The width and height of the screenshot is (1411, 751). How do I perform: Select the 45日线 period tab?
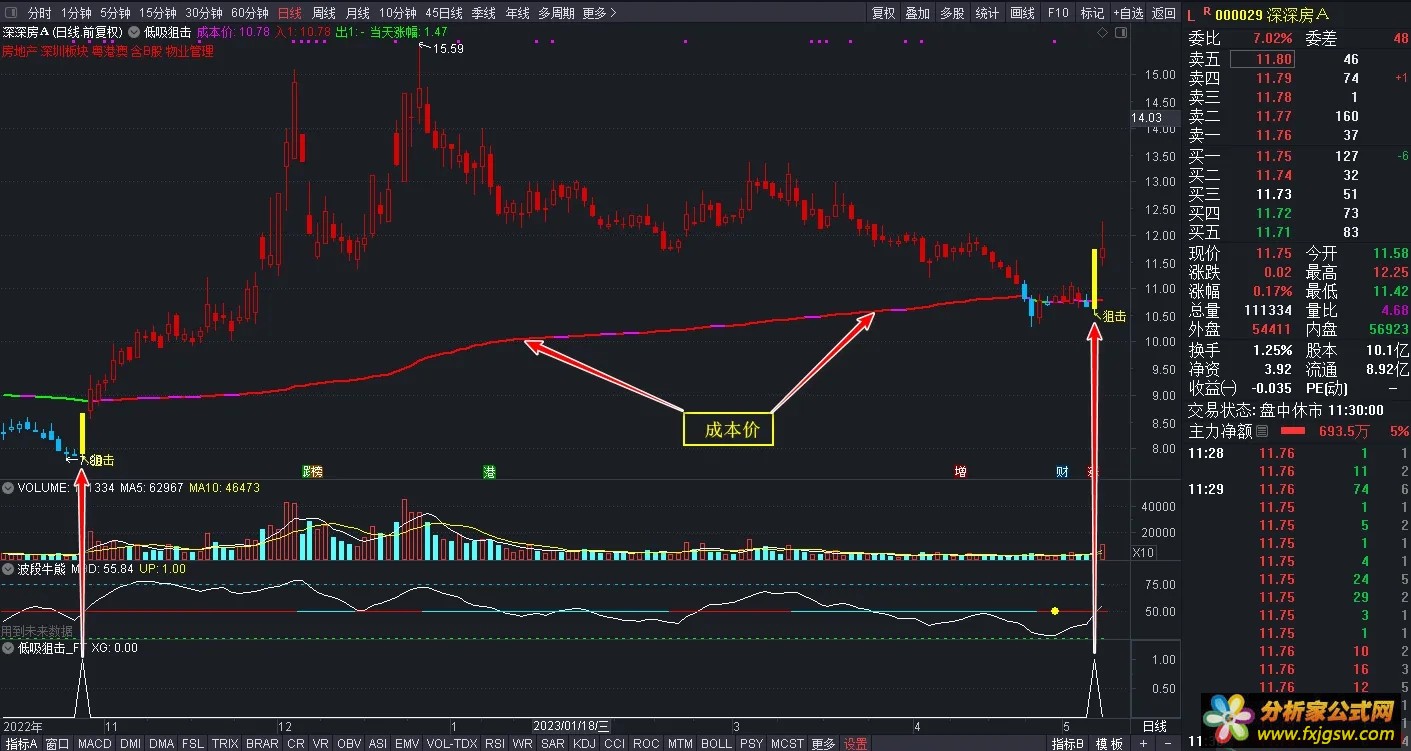pos(444,13)
